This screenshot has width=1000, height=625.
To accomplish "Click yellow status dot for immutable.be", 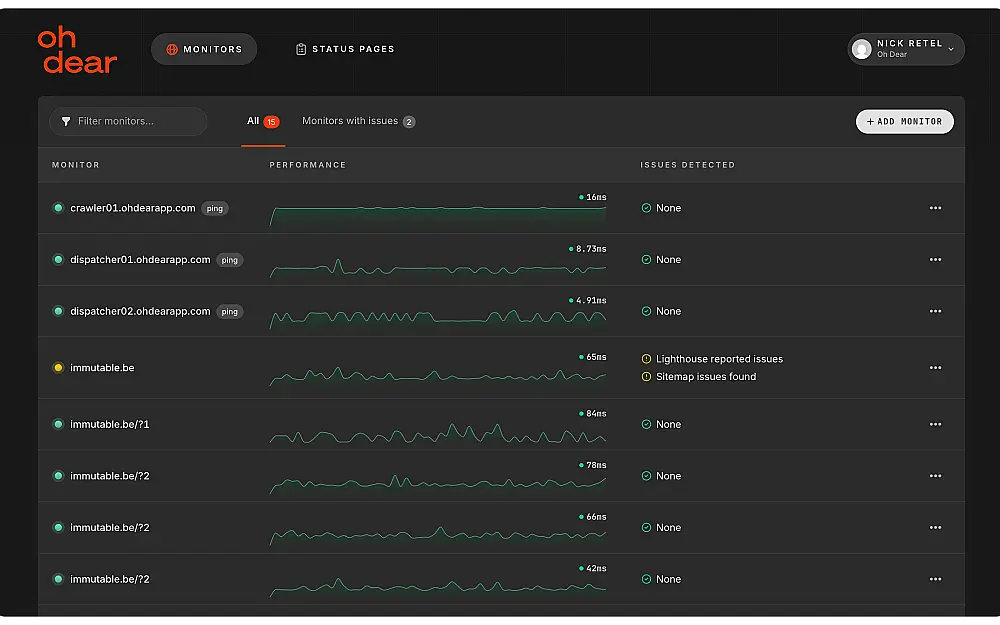I will coord(58,367).
